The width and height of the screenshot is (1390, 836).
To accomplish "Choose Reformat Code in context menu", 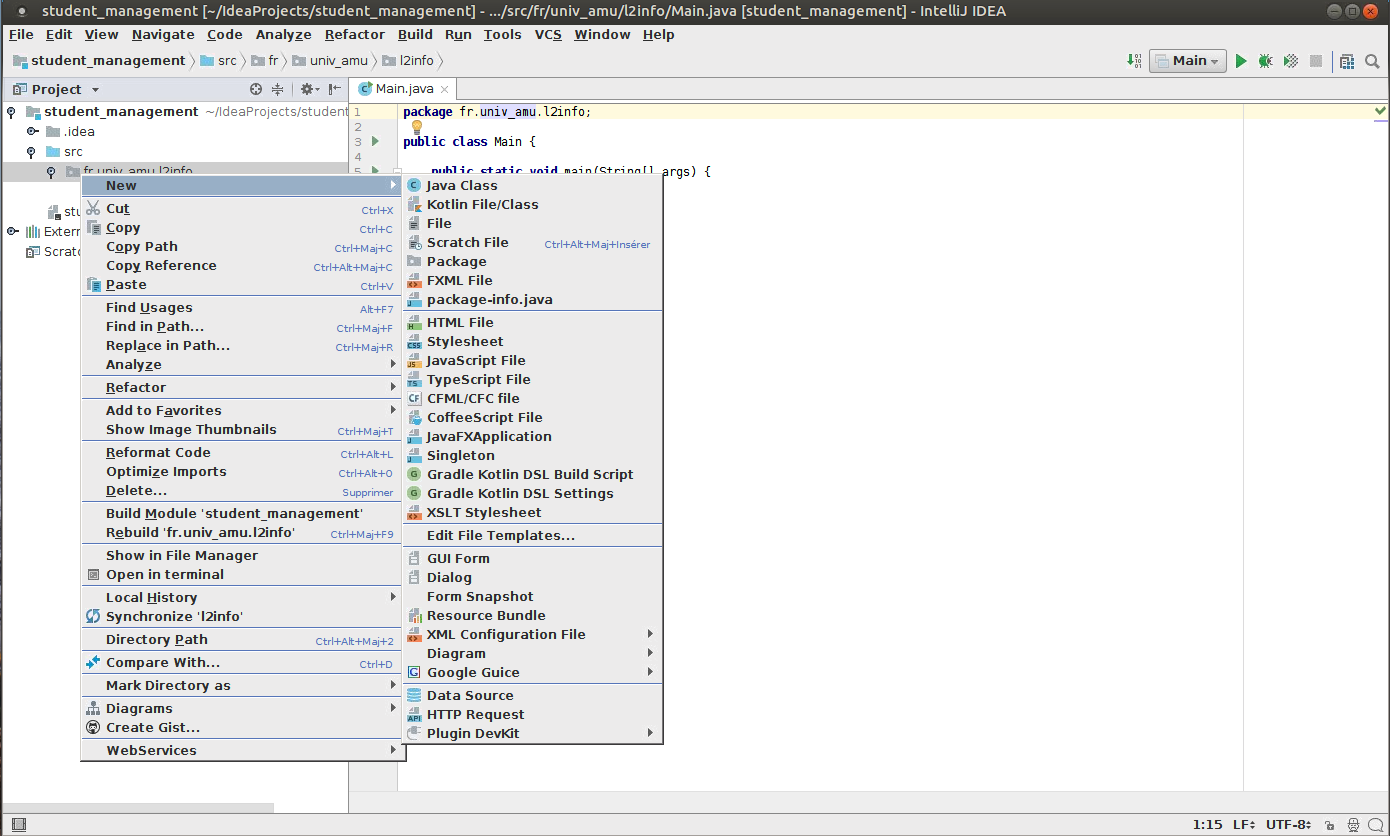I will (x=240, y=453).
